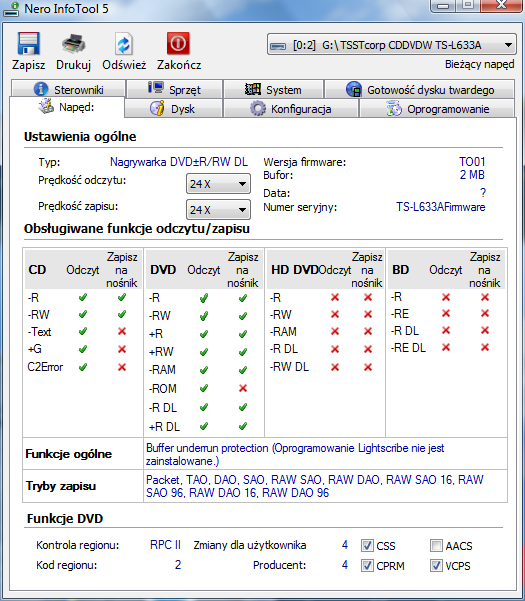Click the buffer value 2 MB
The width and height of the screenshot is (525, 601).
472,175
